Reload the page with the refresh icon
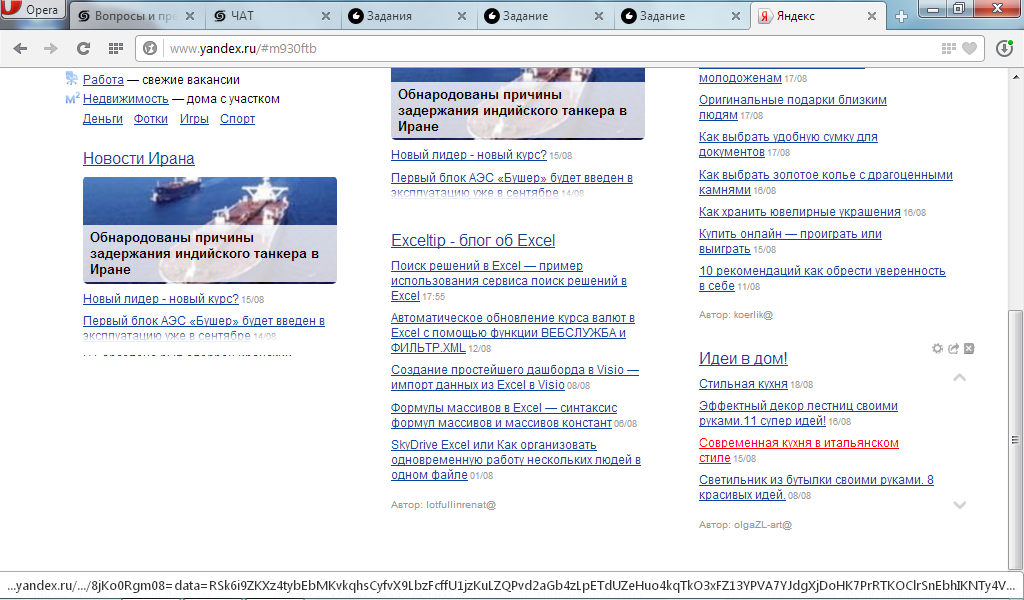The height and width of the screenshot is (600, 1024). pyautogui.click(x=83, y=48)
